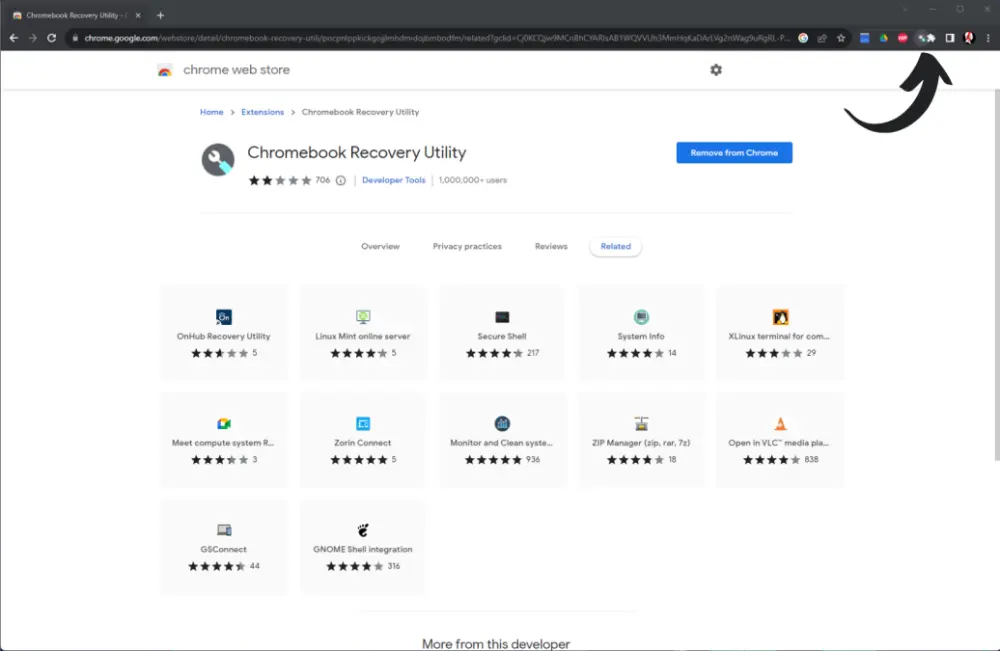1000x651 pixels.
Task: Click the System Info icon
Action: [641, 317]
